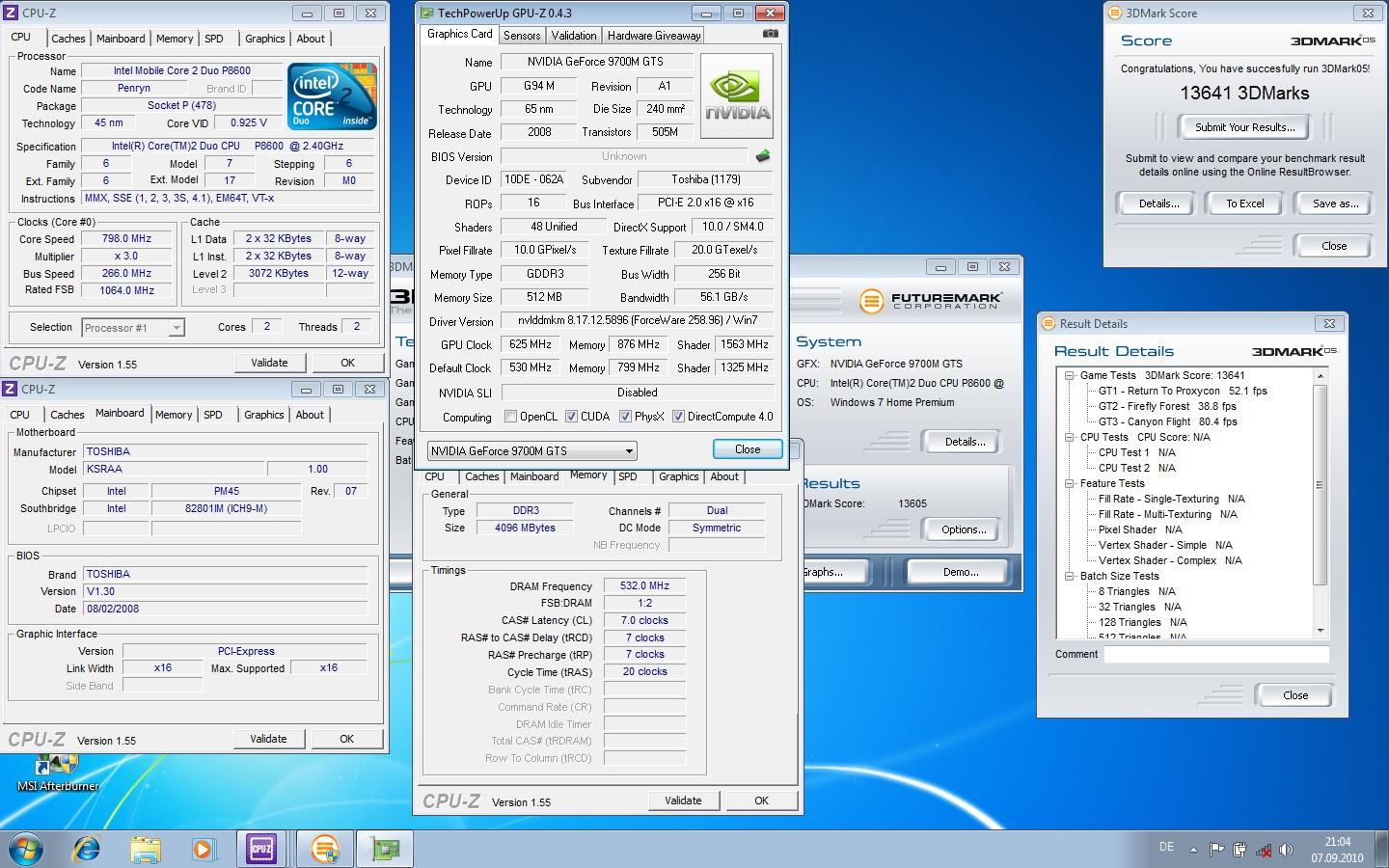1389x868 pixels.
Task: Click the volume speaker tray icon
Action: (x=1286, y=850)
